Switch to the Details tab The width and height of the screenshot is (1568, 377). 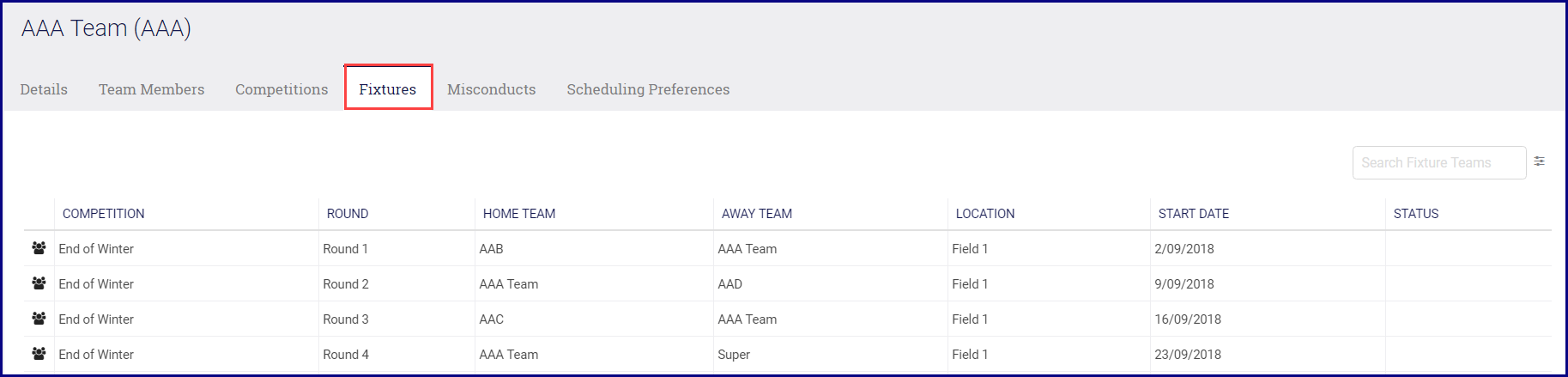click(44, 89)
